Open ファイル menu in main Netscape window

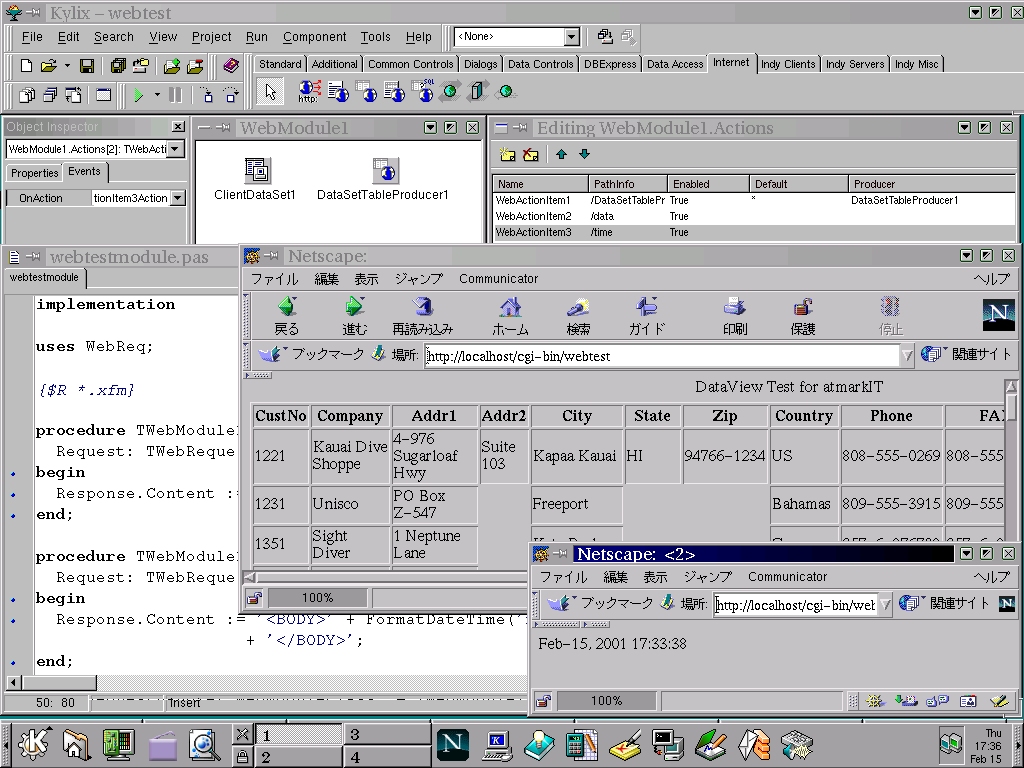(274, 279)
